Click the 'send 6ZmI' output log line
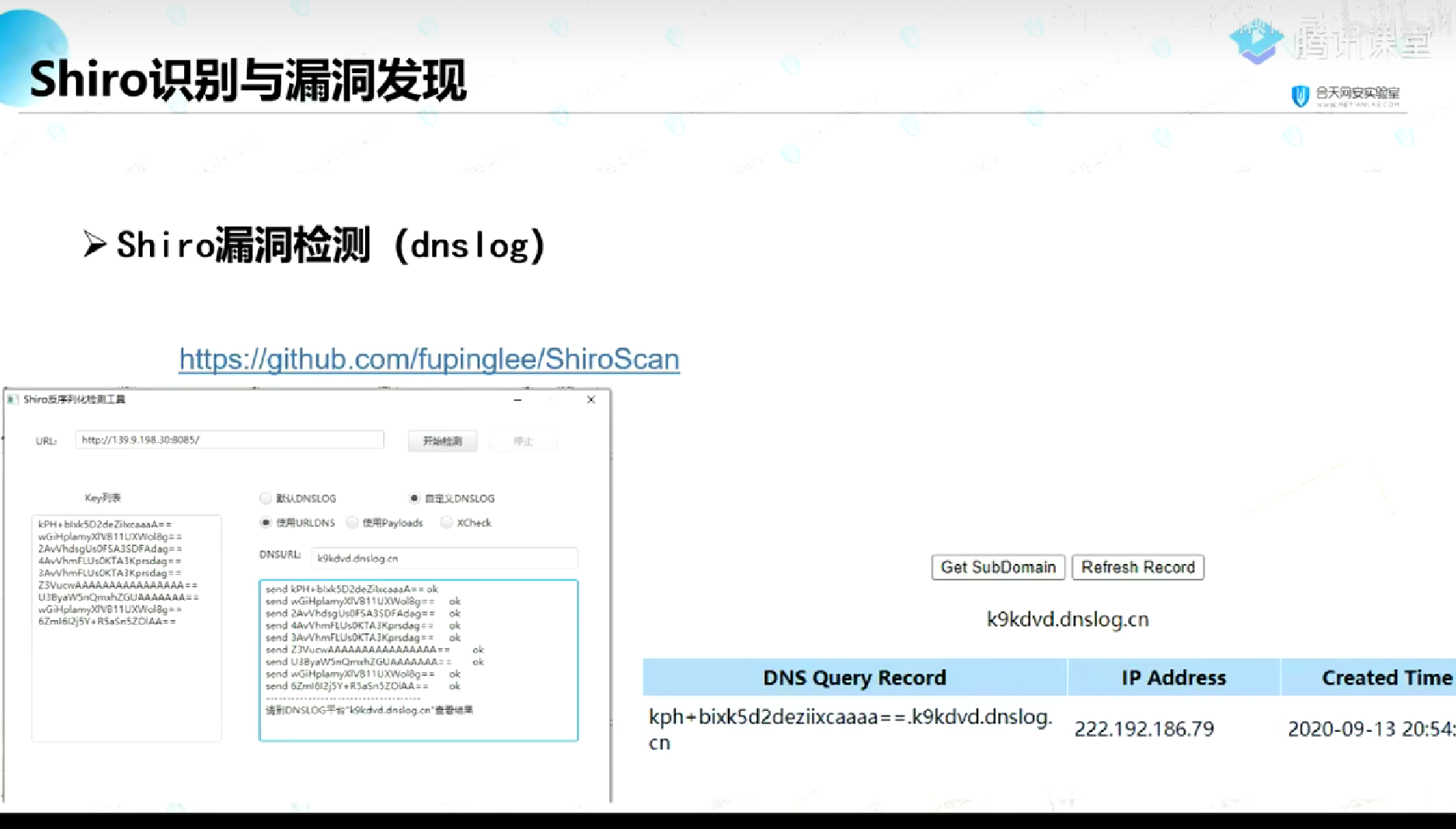Screen dimensions: 1456x829 coord(363,686)
